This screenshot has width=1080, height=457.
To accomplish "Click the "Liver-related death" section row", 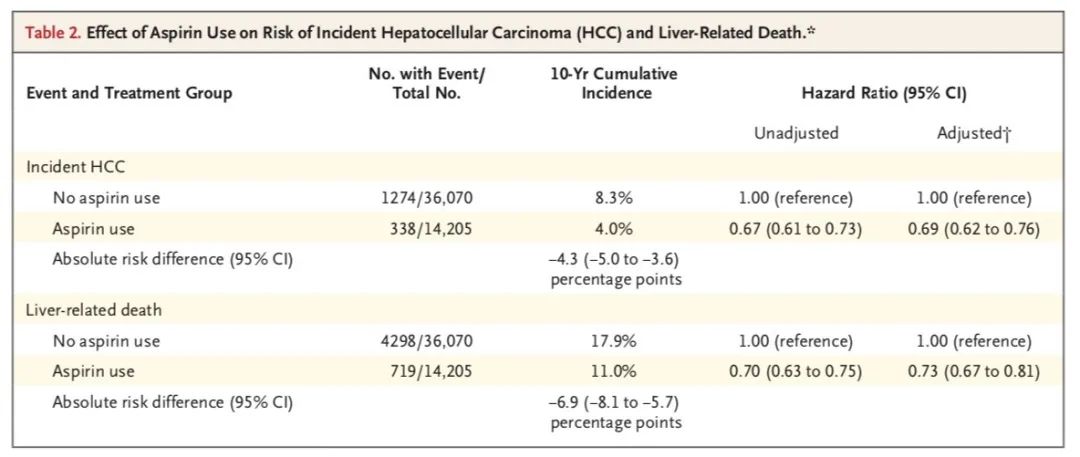I will click(540, 310).
